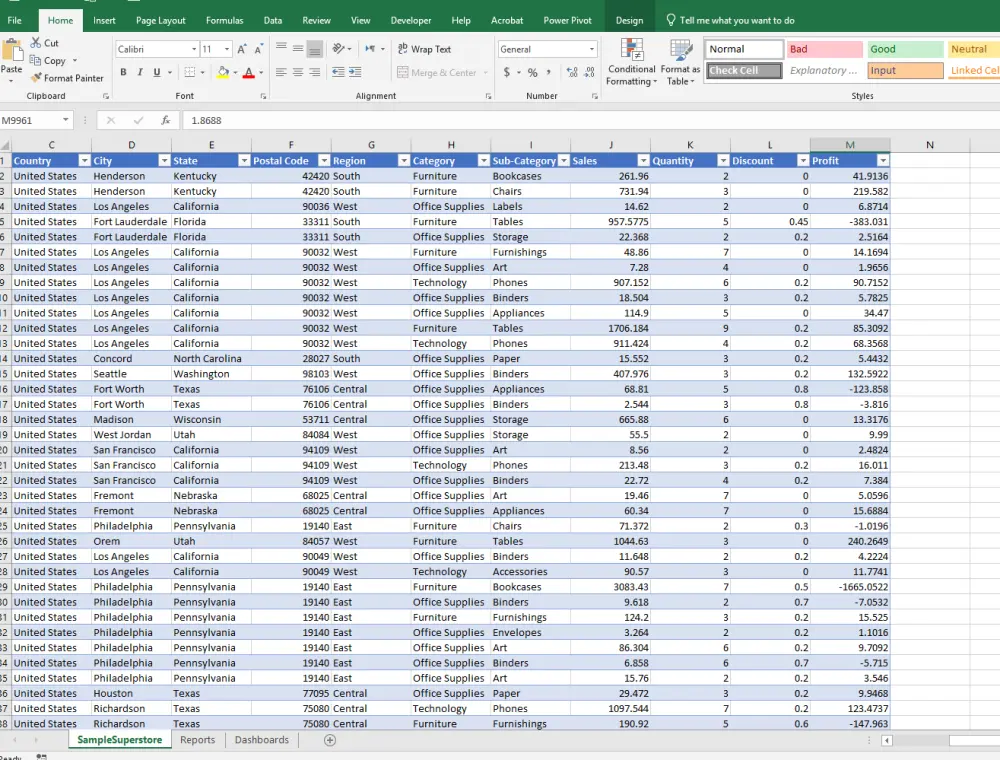The image size is (1000, 760).
Task: Open the File menu
Action: pos(15,20)
